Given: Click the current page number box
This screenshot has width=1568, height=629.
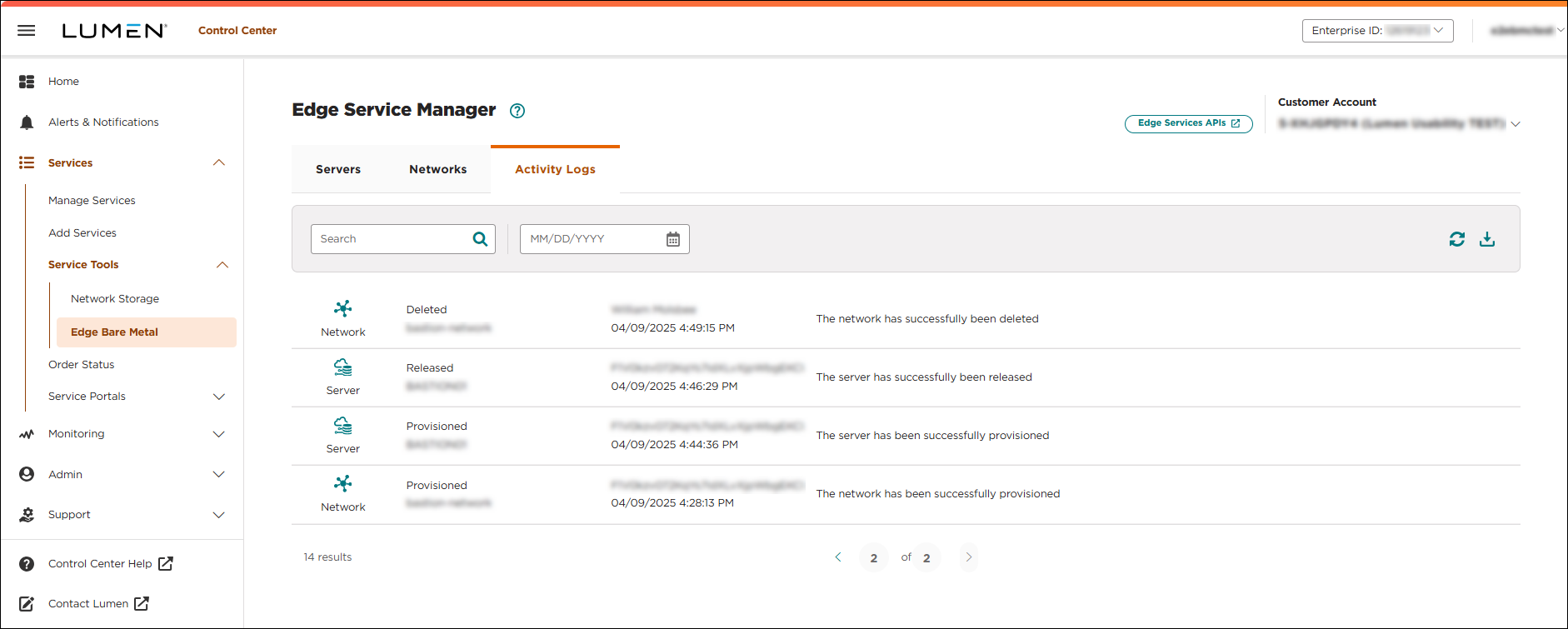Looking at the screenshot, I should pyautogui.click(x=874, y=558).
